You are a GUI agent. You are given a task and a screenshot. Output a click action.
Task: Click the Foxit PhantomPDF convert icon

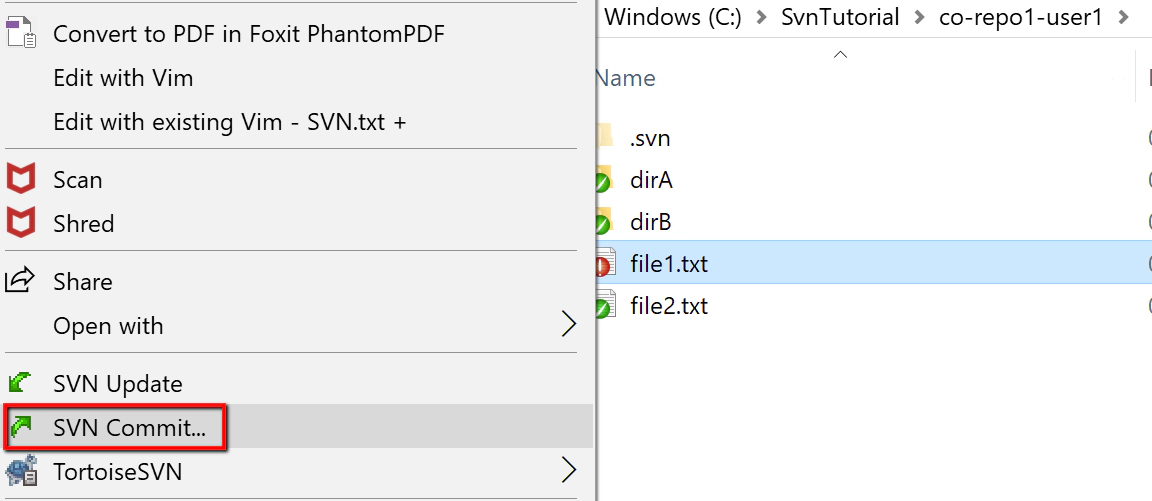pos(21,34)
